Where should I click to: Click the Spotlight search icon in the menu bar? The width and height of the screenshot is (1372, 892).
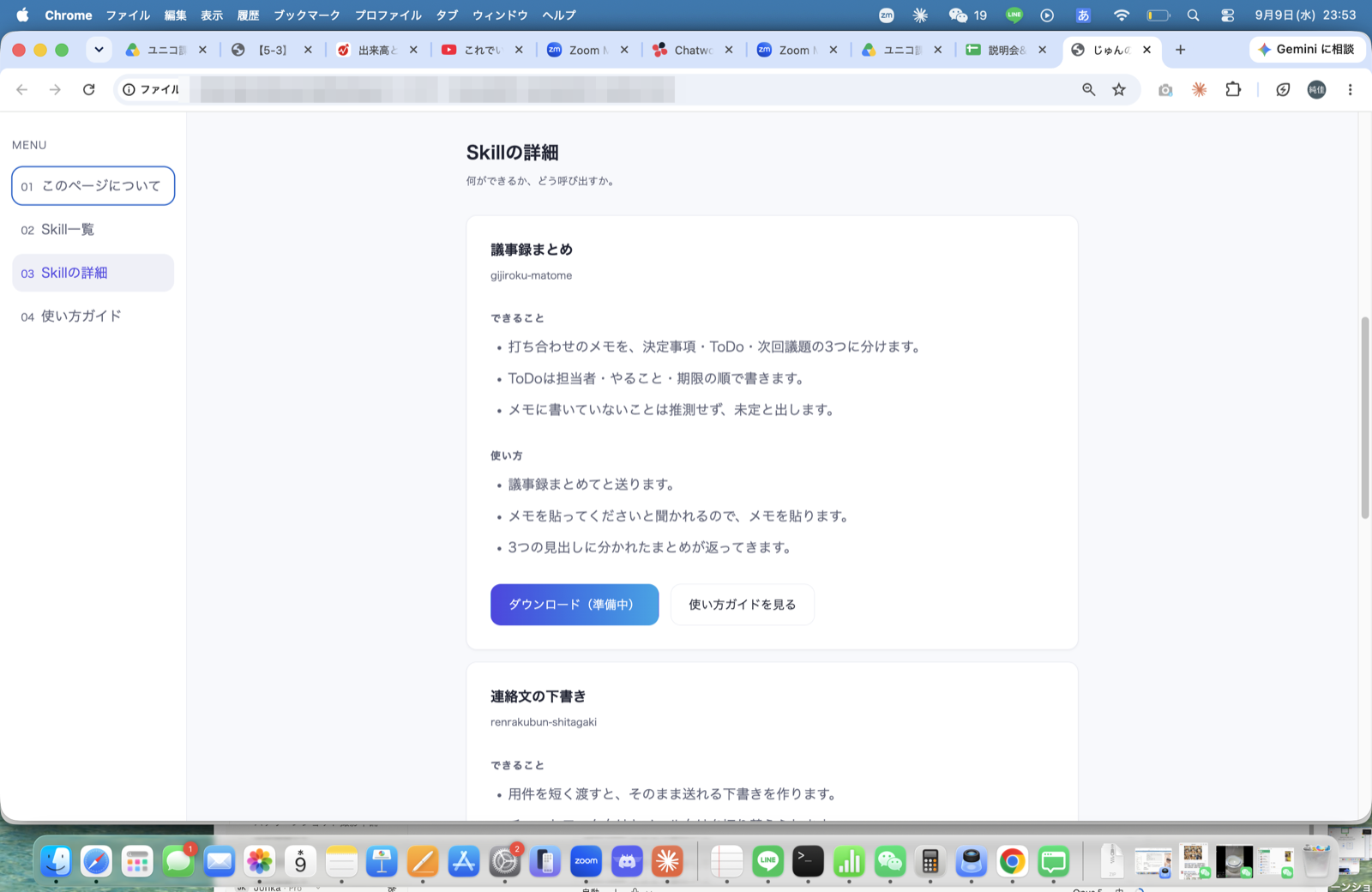point(1193,15)
